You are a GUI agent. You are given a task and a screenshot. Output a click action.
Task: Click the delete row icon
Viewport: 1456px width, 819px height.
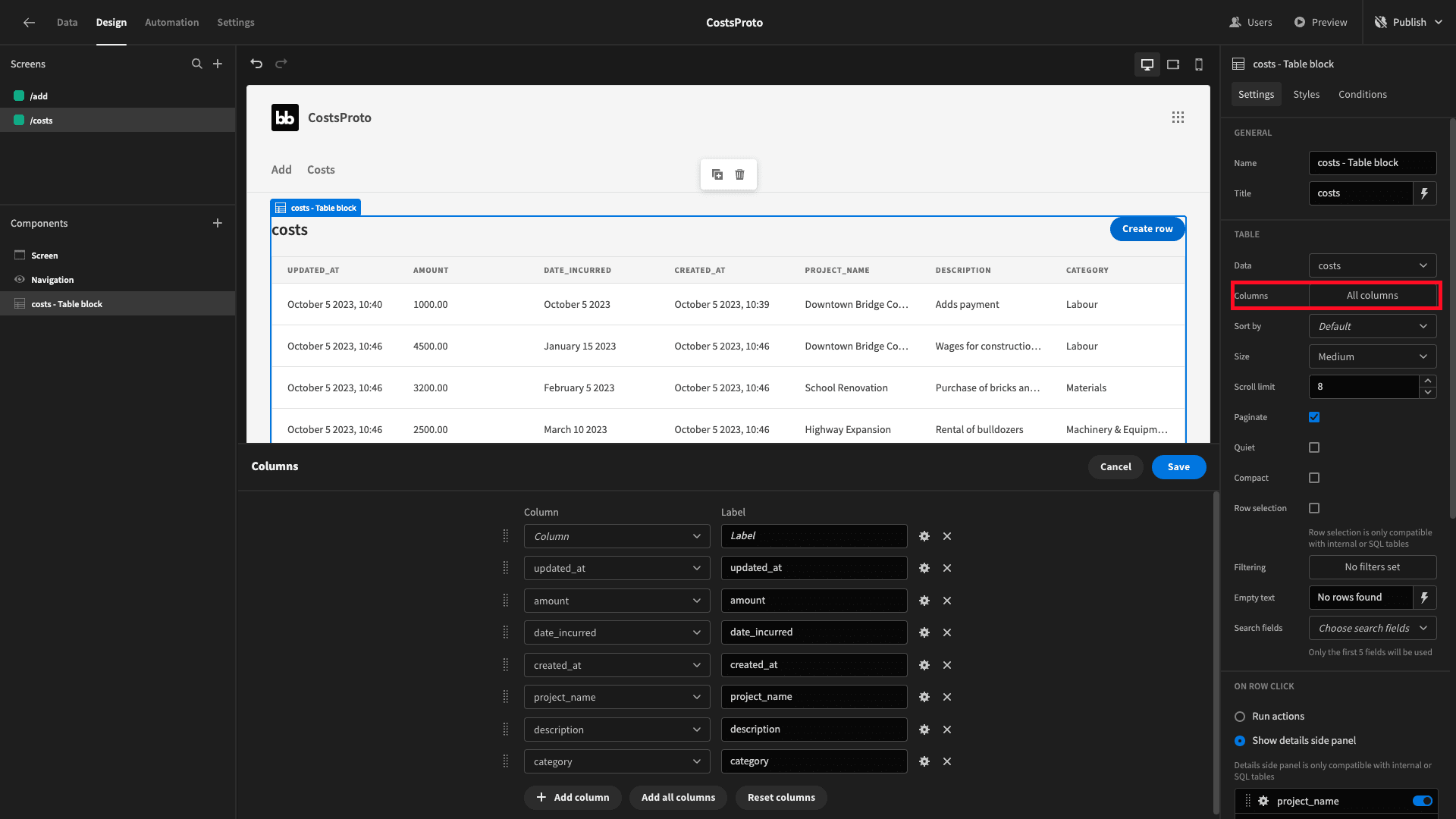pyautogui.click(x=740, y=175)
